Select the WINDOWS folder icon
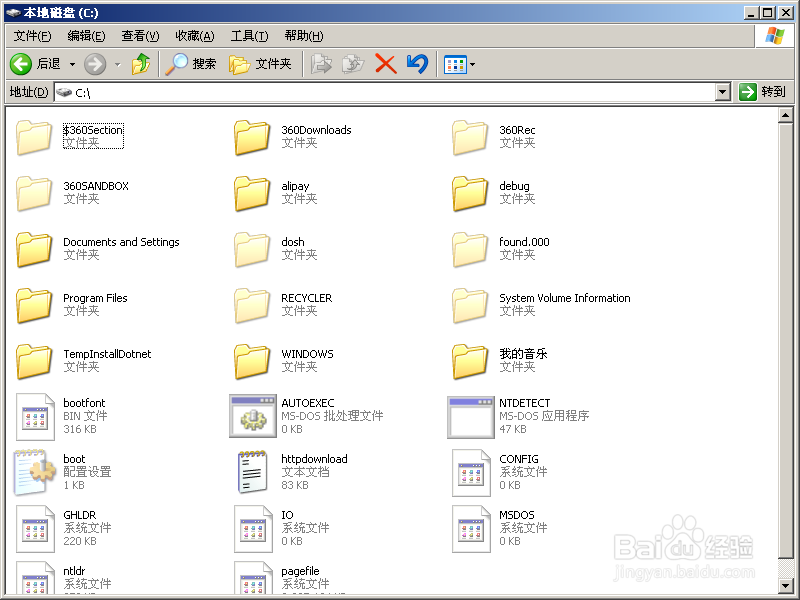 [252, 361]
